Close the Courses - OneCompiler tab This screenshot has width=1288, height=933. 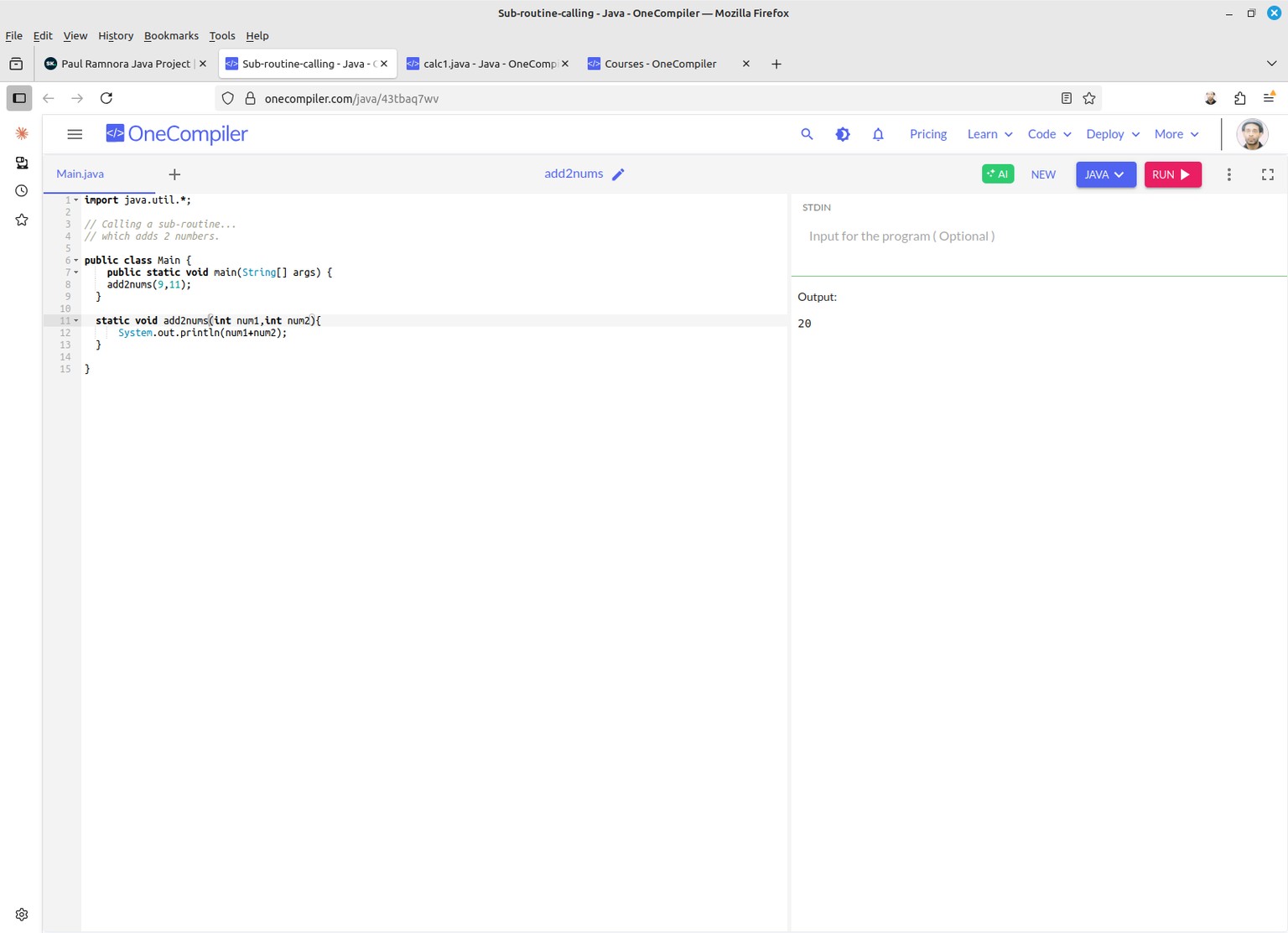coord(746,64)
